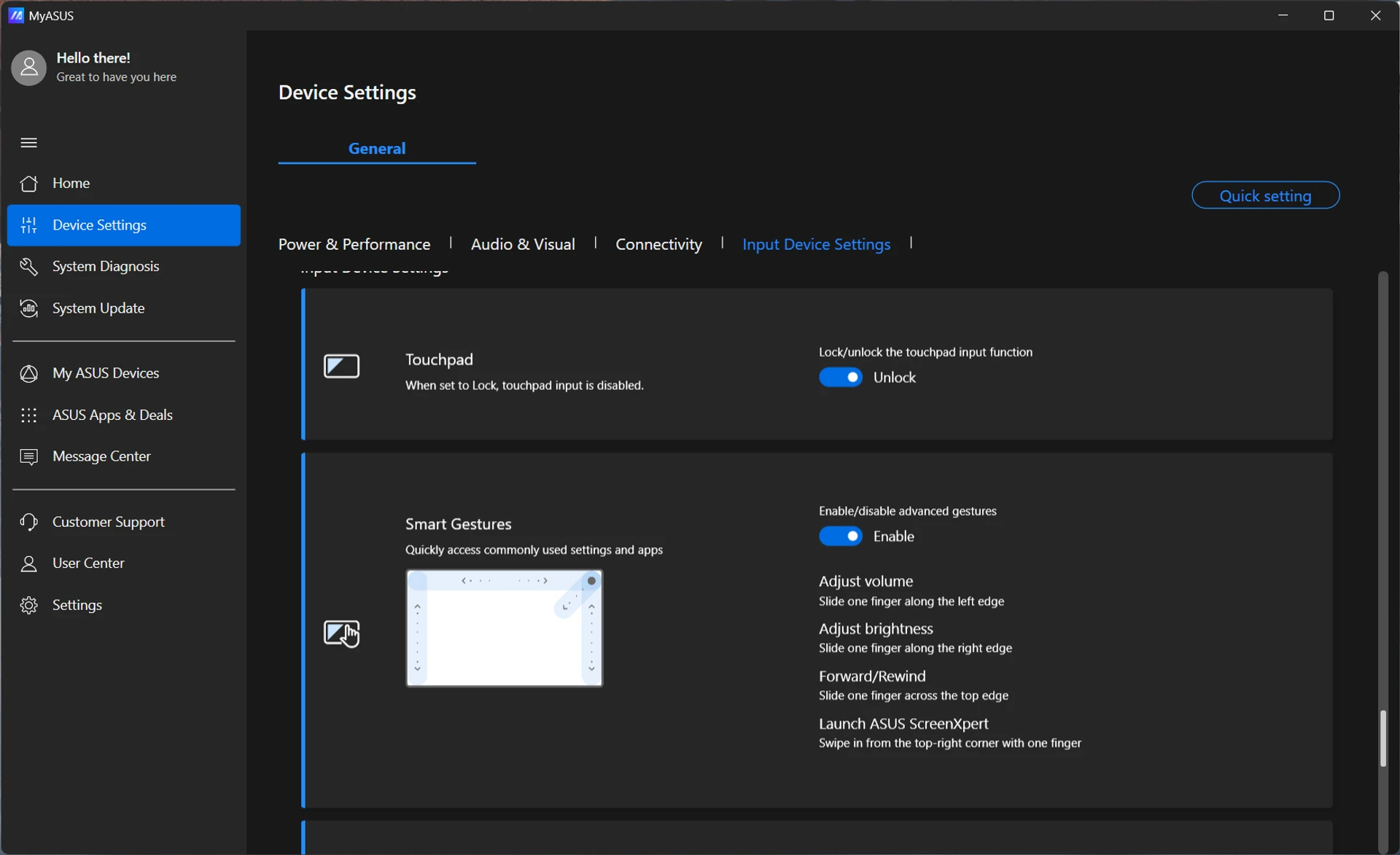Screen dimensions: 1400x855
Task: Click the Device Settings page title
Action: [347, 93]
